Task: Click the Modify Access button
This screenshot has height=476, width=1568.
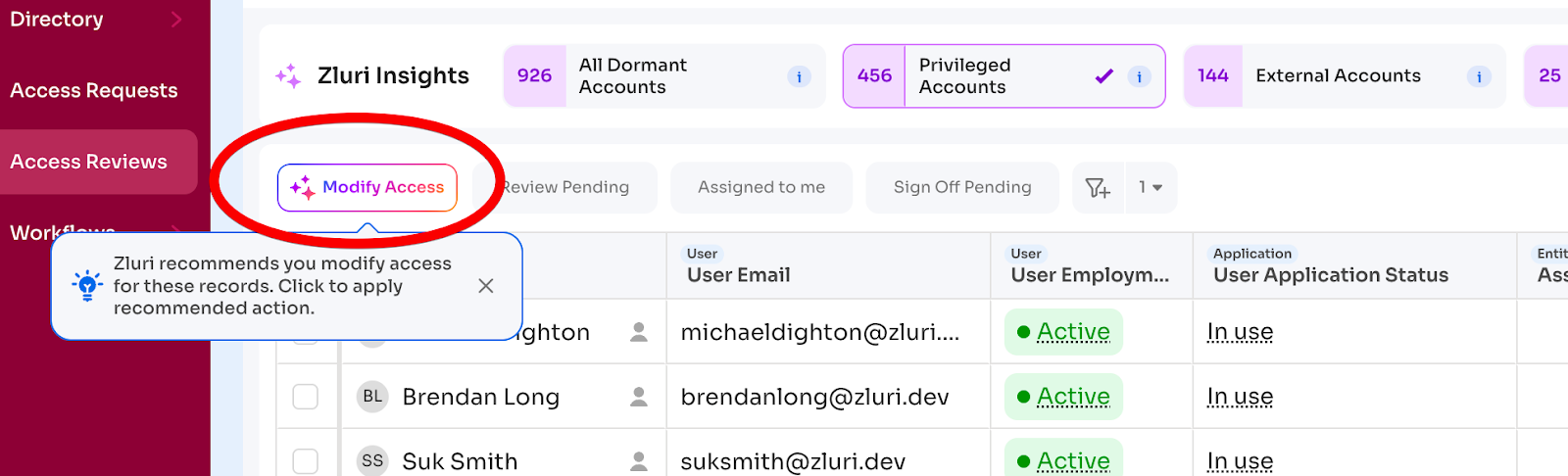Action: (367, 187)
